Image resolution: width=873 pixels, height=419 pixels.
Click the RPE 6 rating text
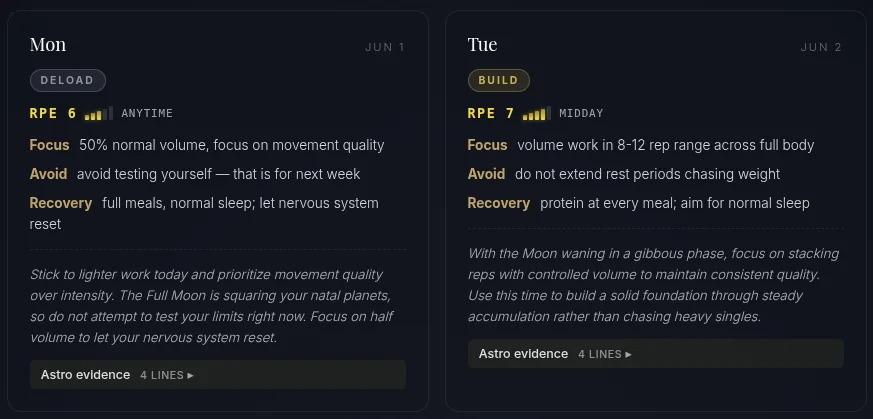53,114
